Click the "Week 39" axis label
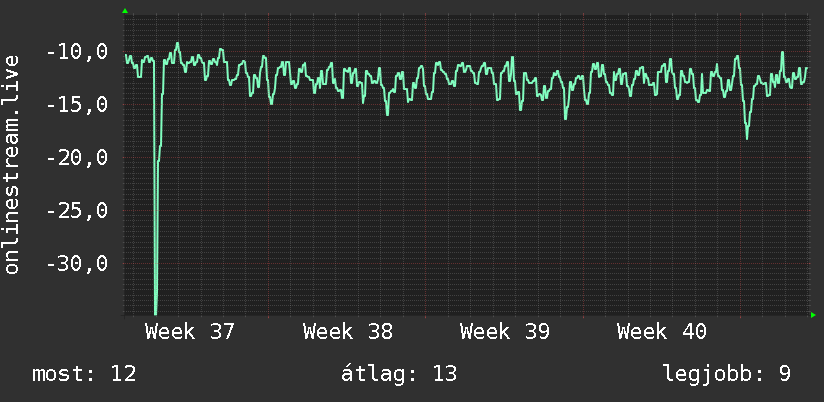This screenshot has height=402, width=824. pyautogui.click(x=504, y=332)
